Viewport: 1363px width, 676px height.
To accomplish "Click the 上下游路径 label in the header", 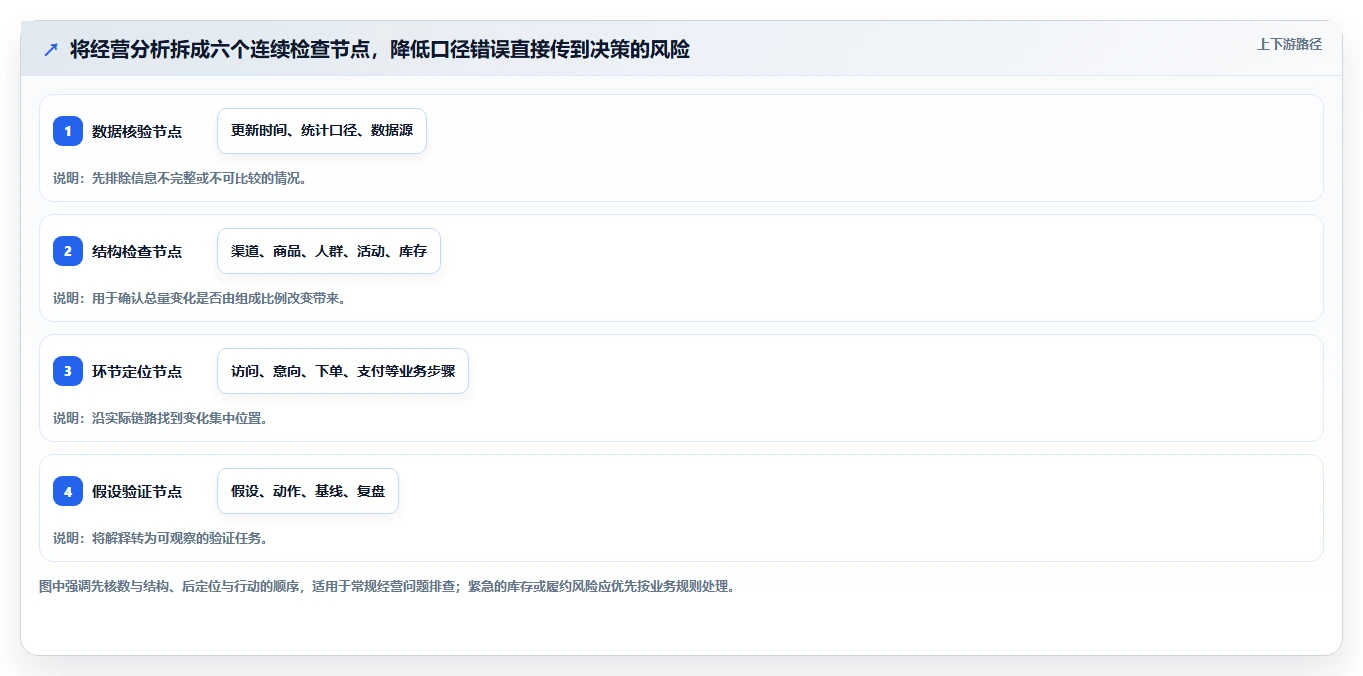I will click(x=1289, y=44).
